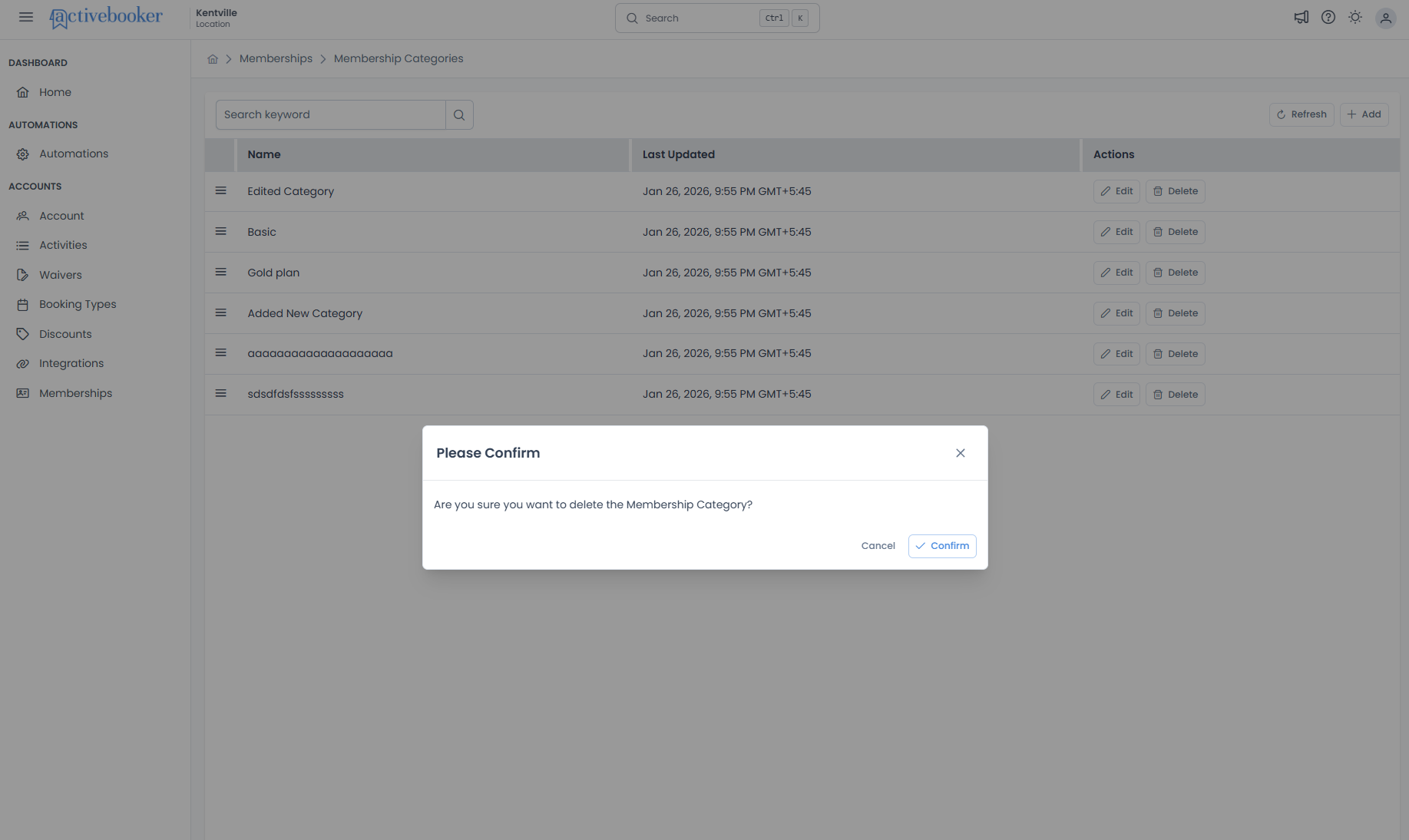
Task: Edit the Edited Category row
Action: tap(1116, 191)
